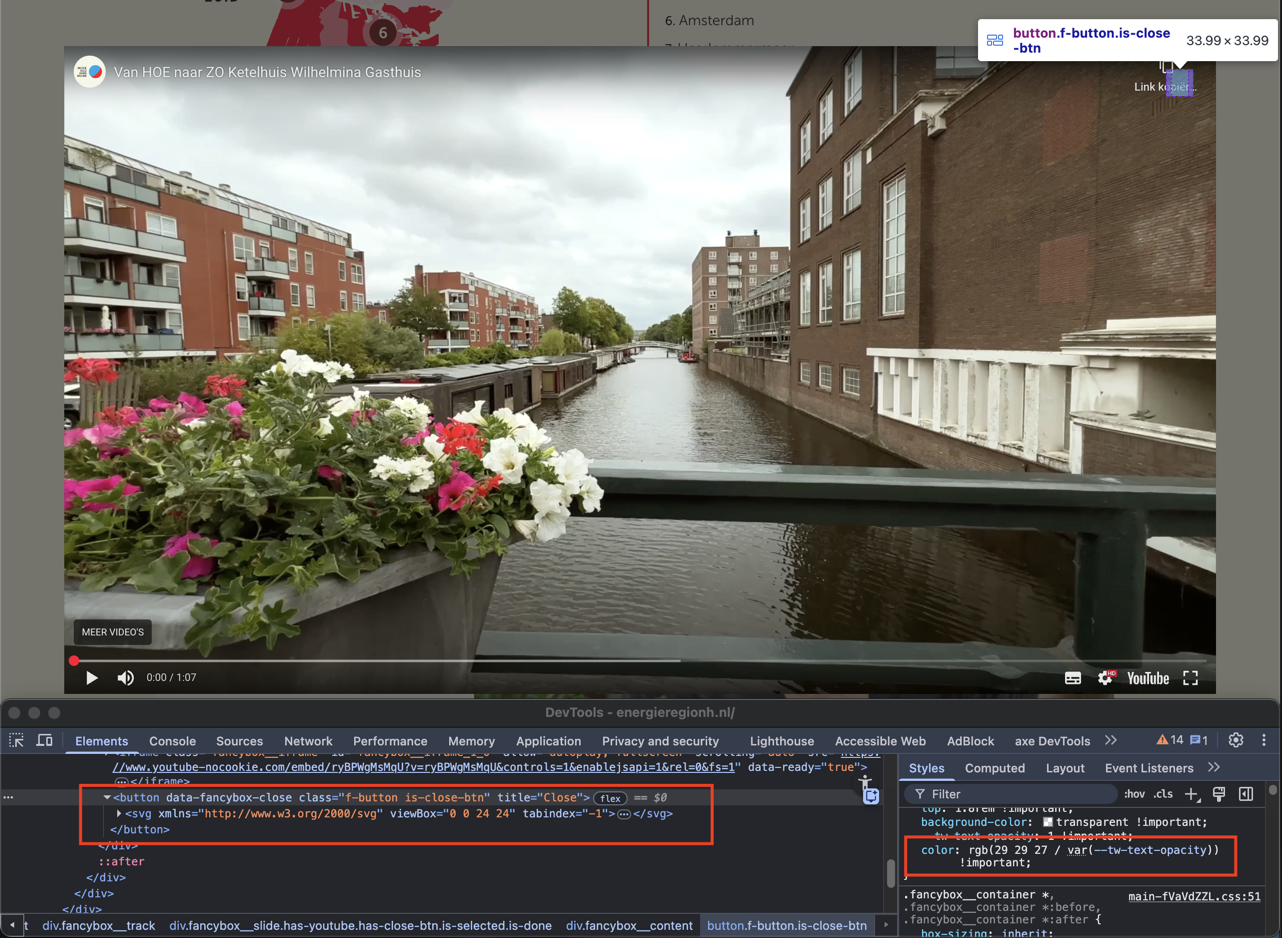Image resolution: width=1282 pixels, height=938 pixels.
Task: Turn on video subtitles
Action: point(1072,678)
